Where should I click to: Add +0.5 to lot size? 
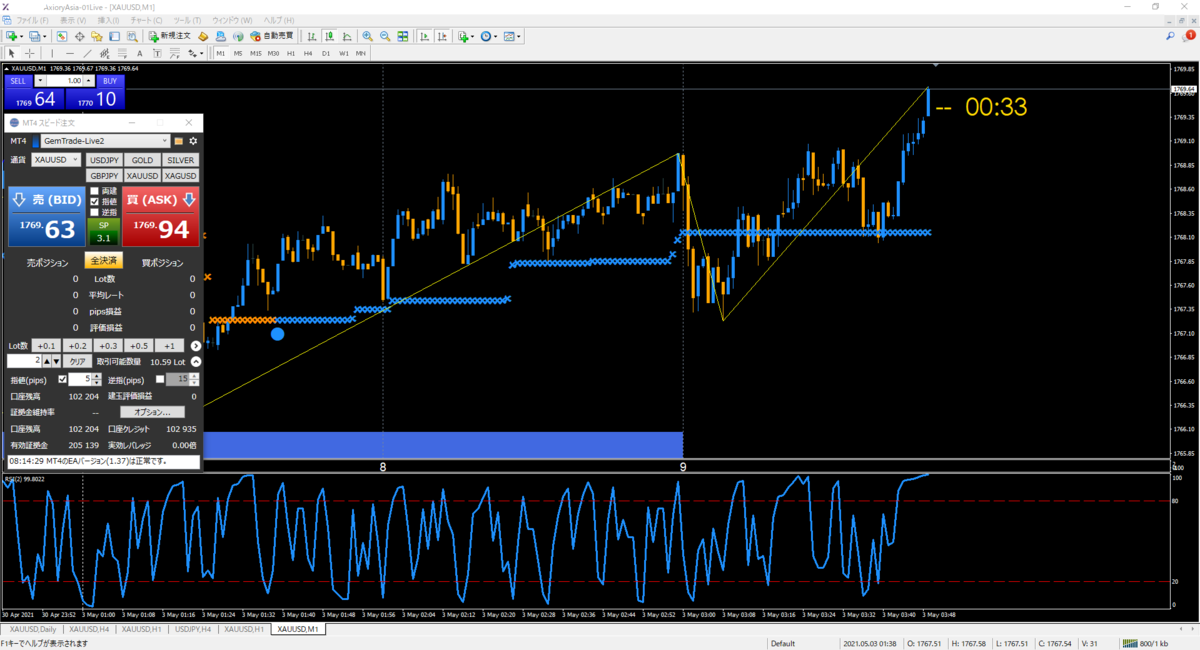[x=139, y=346]
